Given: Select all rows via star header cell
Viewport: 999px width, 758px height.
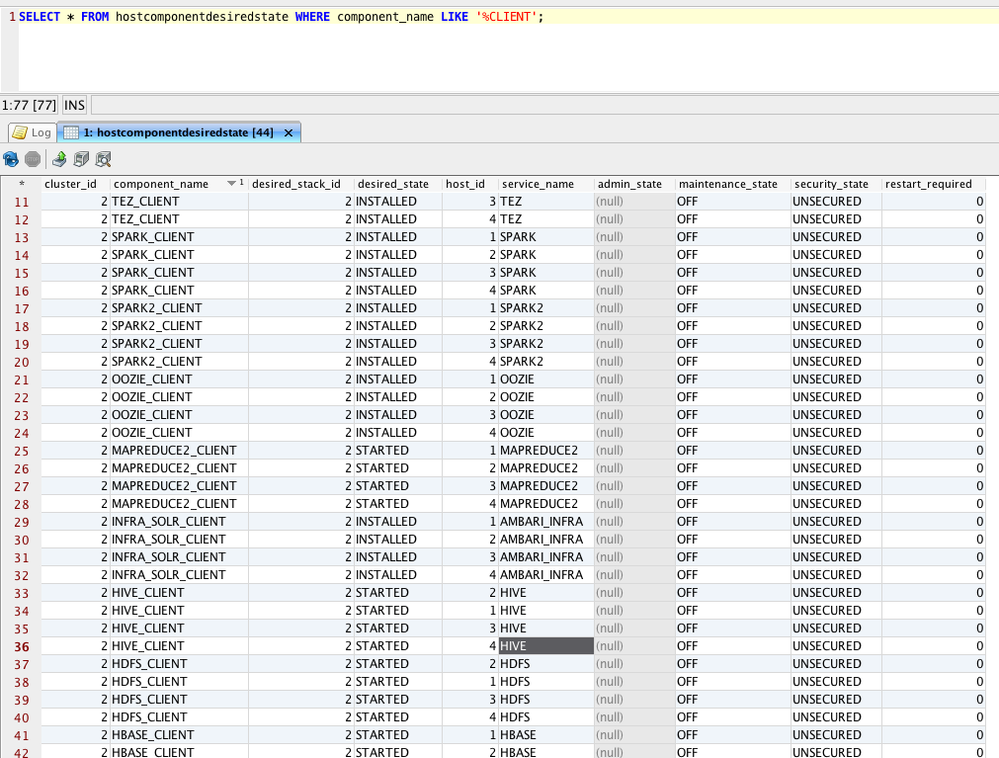Looking at the screenshot, I should click(21, 184).
